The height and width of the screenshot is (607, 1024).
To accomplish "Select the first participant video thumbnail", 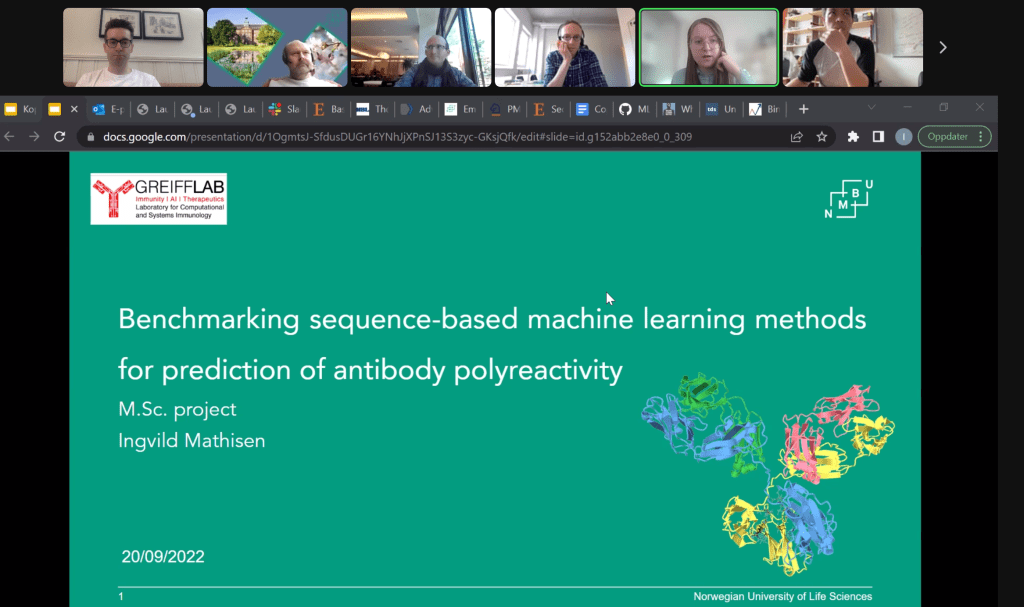I will 133,47.
